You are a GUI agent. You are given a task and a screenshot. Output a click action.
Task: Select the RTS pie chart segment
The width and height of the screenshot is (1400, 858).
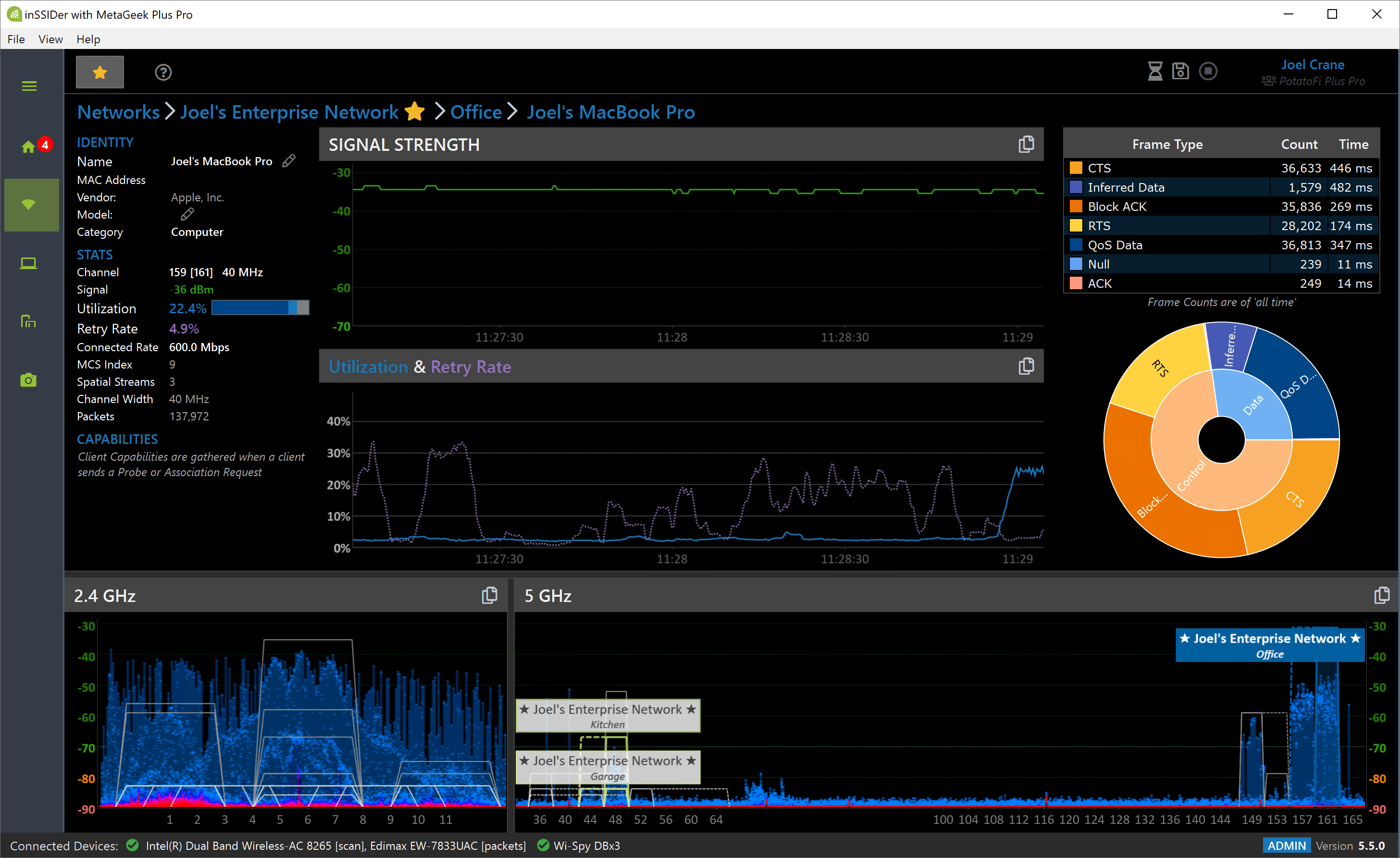pyautogui.click(x=1161, y=368)
